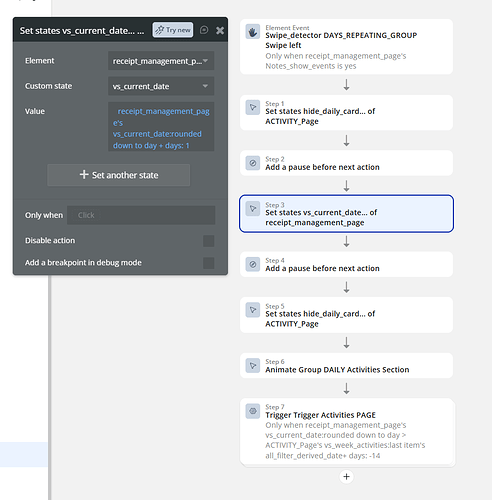
Task: Click the hand icon of Swipe_detector event
Action: [253, 32]
